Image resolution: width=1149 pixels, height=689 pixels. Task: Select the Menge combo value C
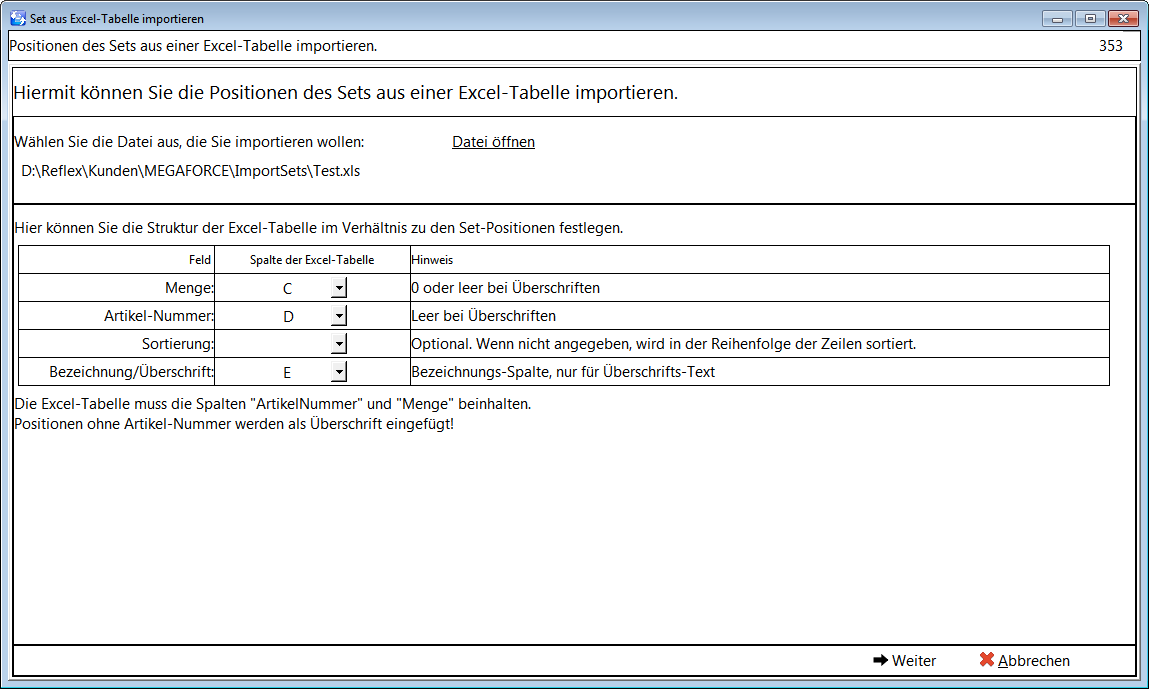point(287,288)
